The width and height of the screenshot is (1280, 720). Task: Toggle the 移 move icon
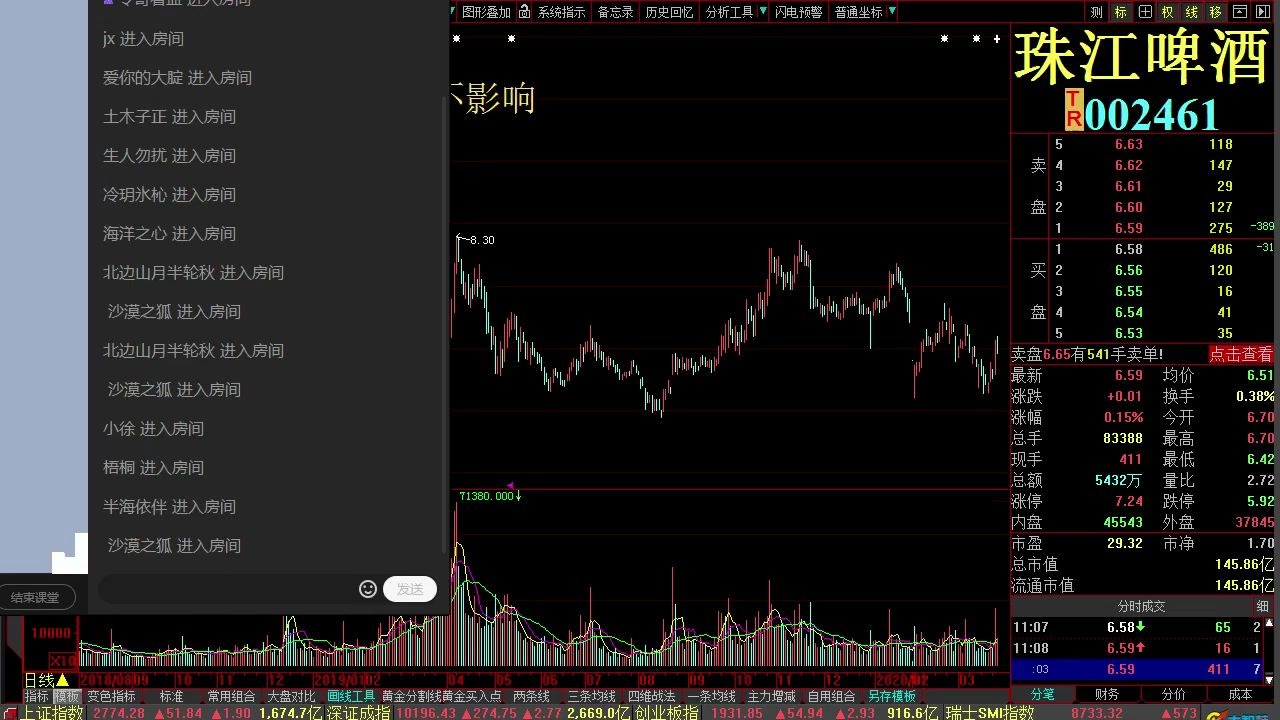pos(1215,12)
